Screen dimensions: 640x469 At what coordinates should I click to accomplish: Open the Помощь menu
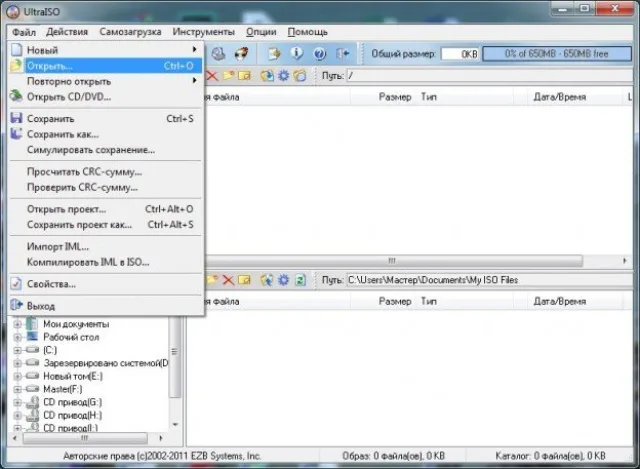[307, 32]
